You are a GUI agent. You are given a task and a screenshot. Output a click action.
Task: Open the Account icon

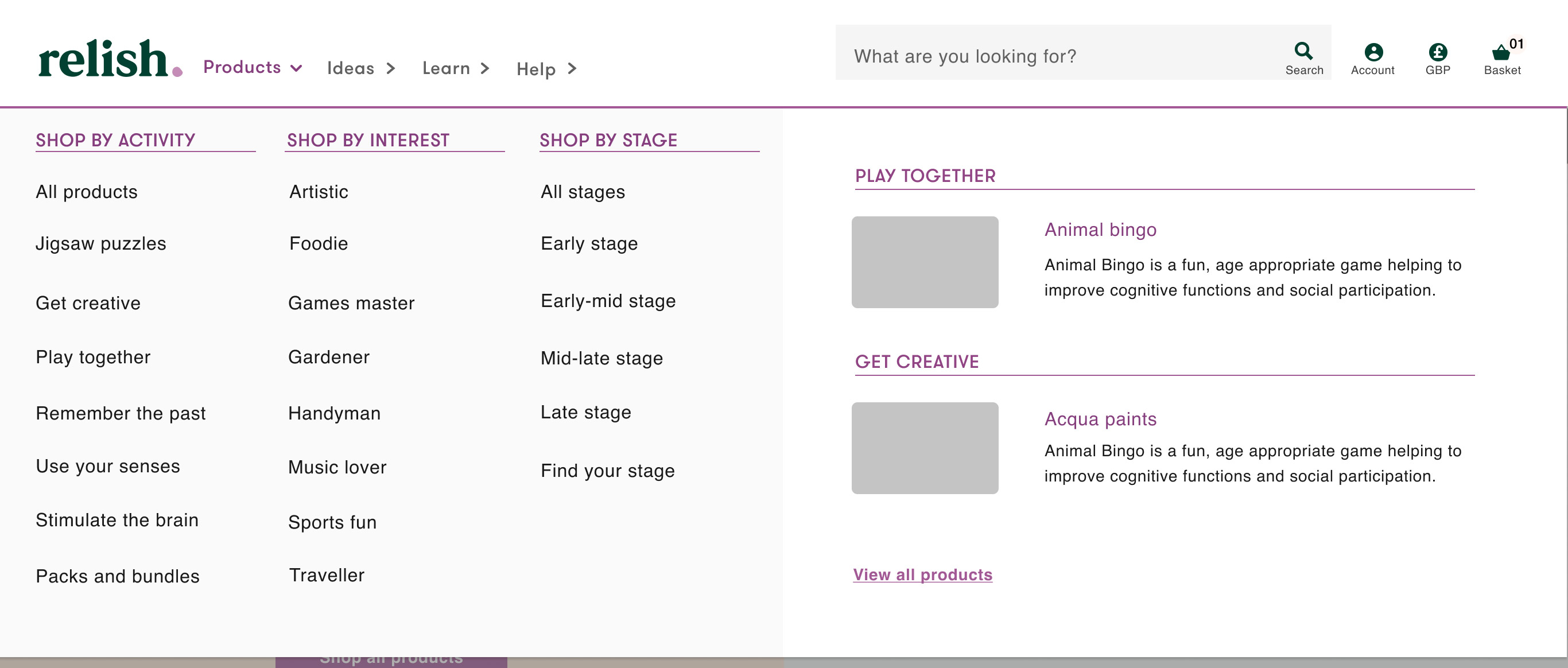1373,53
